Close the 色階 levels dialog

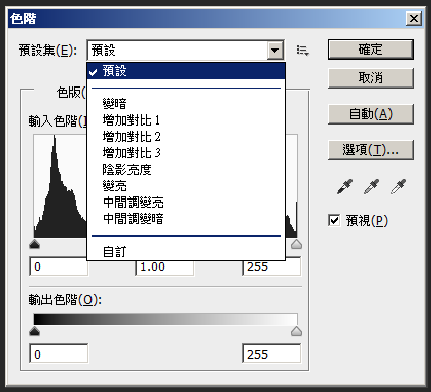pyautogui.click(x=414, y=18)
